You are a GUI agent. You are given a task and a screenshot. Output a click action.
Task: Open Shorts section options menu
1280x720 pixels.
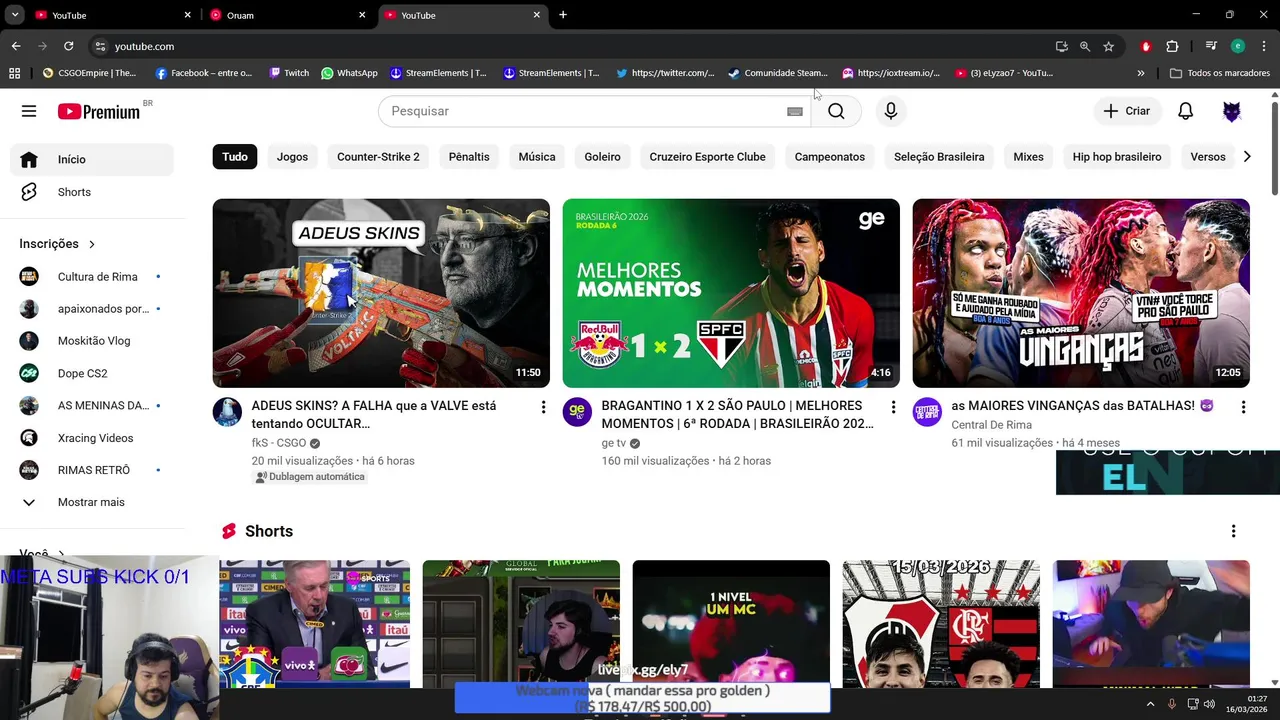(x=1233, y=531)
